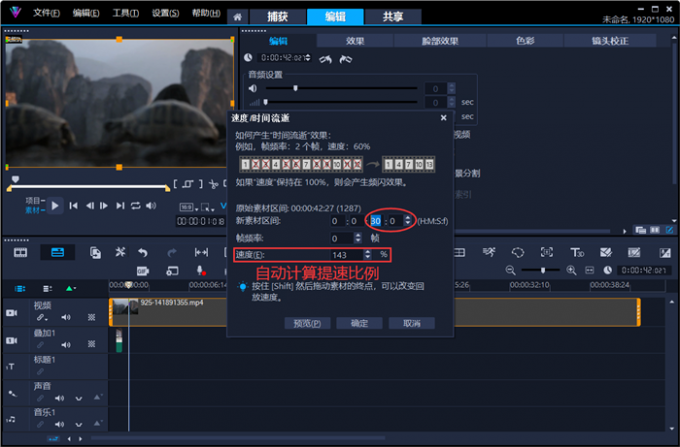
Task: Open the 3D title editor
Action: click(577, 252)
